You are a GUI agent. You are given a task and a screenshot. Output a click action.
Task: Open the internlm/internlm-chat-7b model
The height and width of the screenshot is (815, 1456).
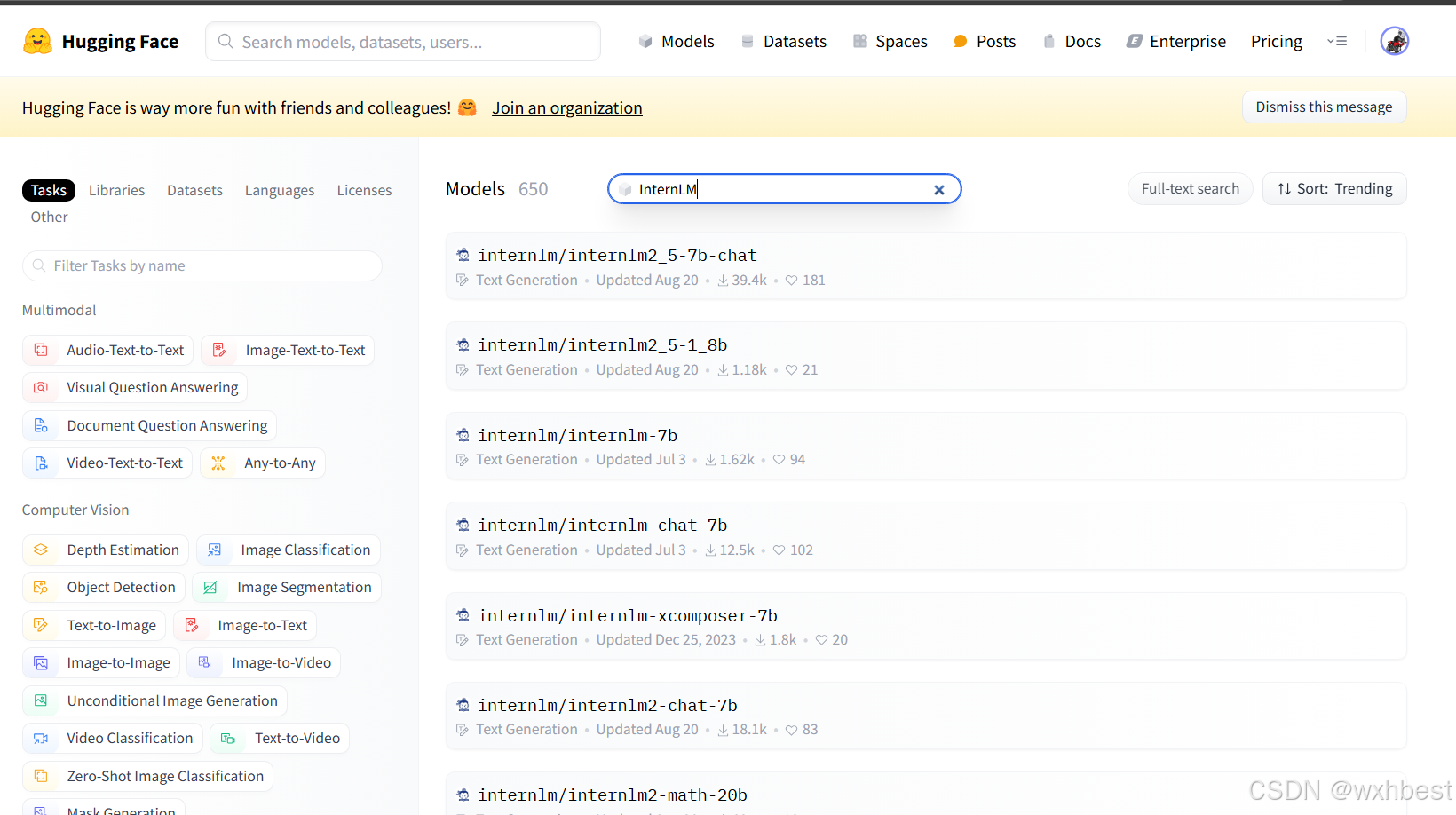pos(926,536)
